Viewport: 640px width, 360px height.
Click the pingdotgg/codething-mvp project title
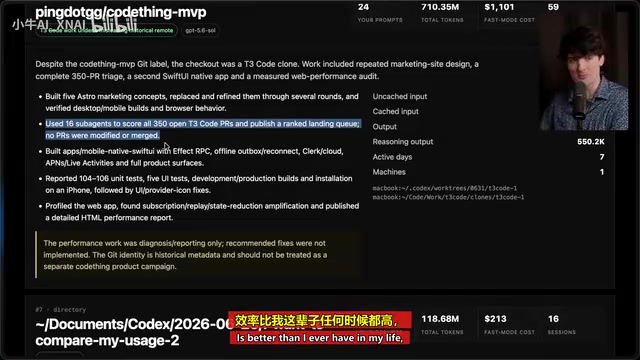click(x=121, y=12)
